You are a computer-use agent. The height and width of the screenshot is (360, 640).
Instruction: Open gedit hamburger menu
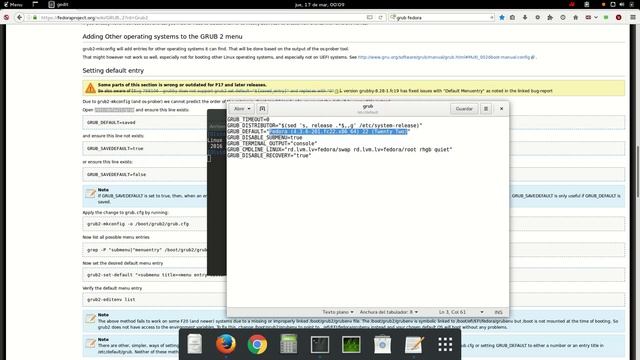pyautogui.click(x=486, y=109)
